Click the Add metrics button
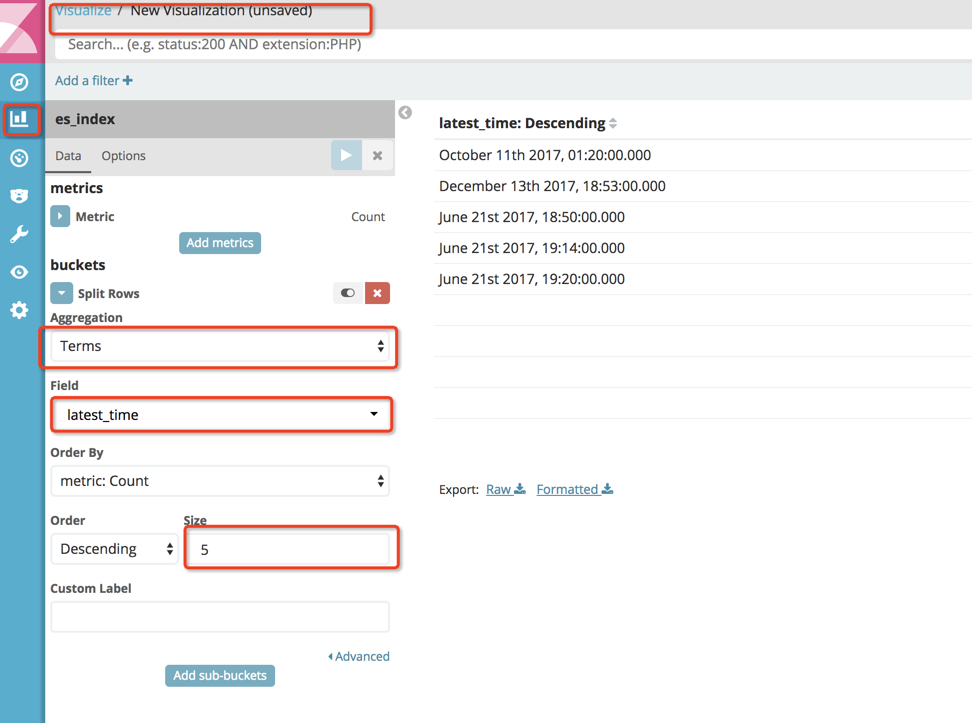The width and height of the screenshot is (972, 723). coord(220,243)
